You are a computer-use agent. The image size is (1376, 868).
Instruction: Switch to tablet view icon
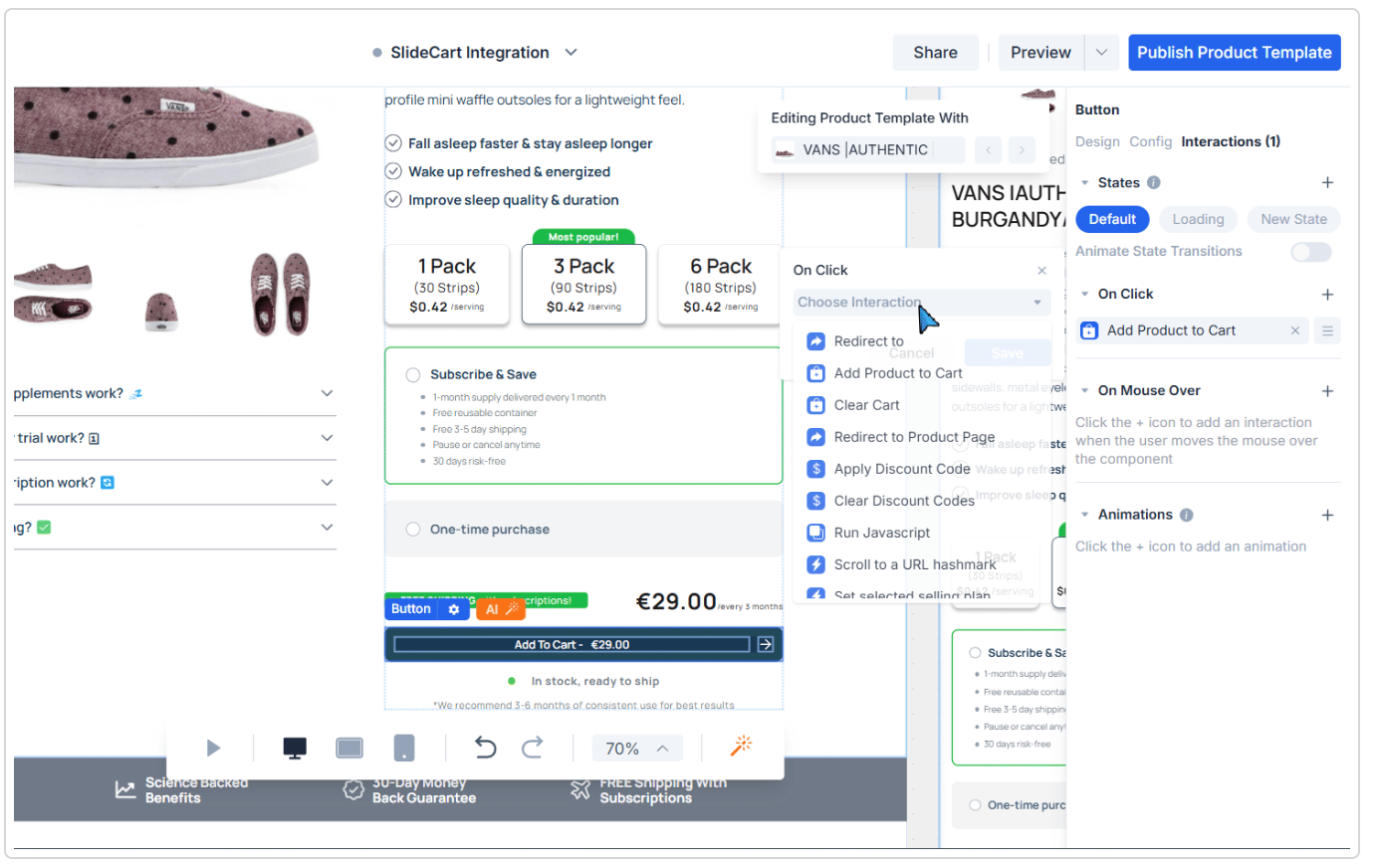click(349, 748)
